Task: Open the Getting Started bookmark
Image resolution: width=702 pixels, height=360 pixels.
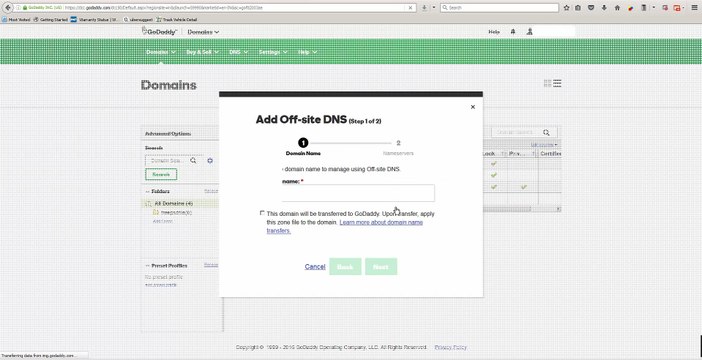Action: tap(51, 20)
